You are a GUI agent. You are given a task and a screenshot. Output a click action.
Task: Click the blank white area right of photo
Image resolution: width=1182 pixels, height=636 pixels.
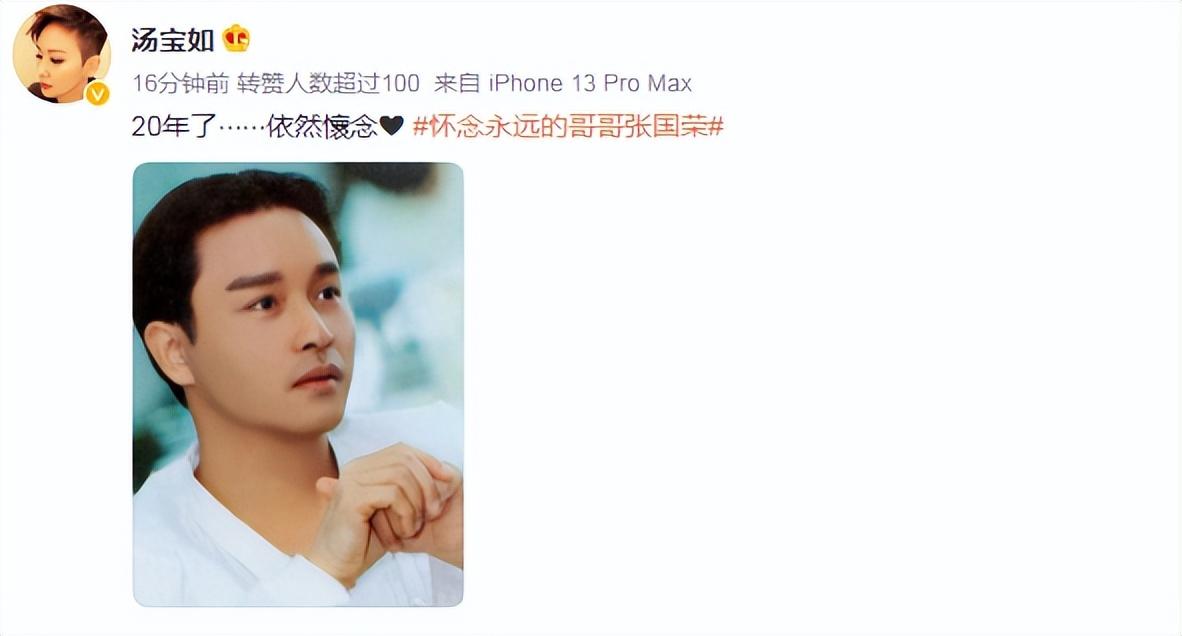point(822,384)
